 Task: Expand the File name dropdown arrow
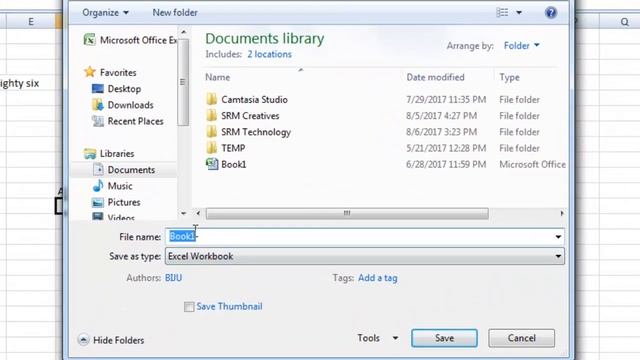coord(558,237)
